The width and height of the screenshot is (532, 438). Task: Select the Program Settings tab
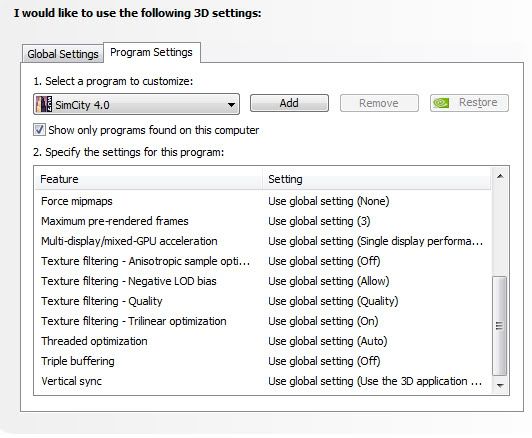151,52
